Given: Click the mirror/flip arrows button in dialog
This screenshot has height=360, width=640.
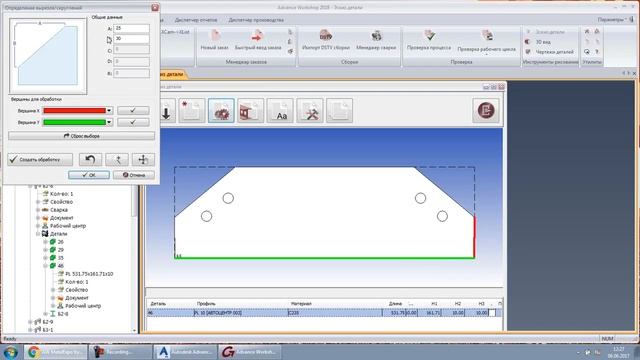Looking at the screenshot, I should 117,160.
